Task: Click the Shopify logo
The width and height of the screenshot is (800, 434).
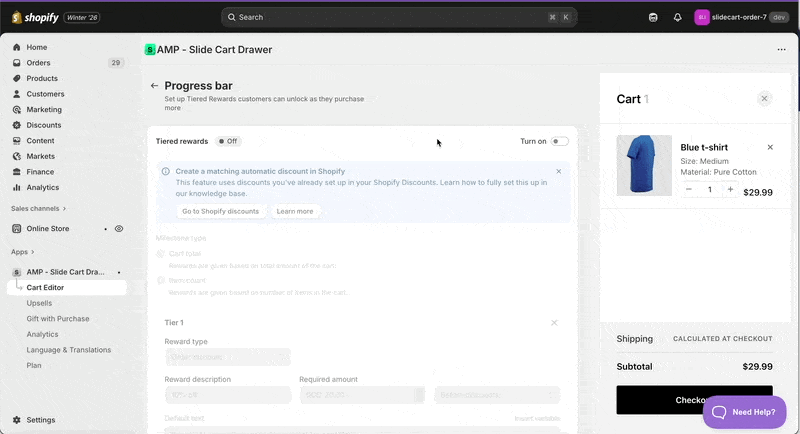Action: click(x=35, y=17)
